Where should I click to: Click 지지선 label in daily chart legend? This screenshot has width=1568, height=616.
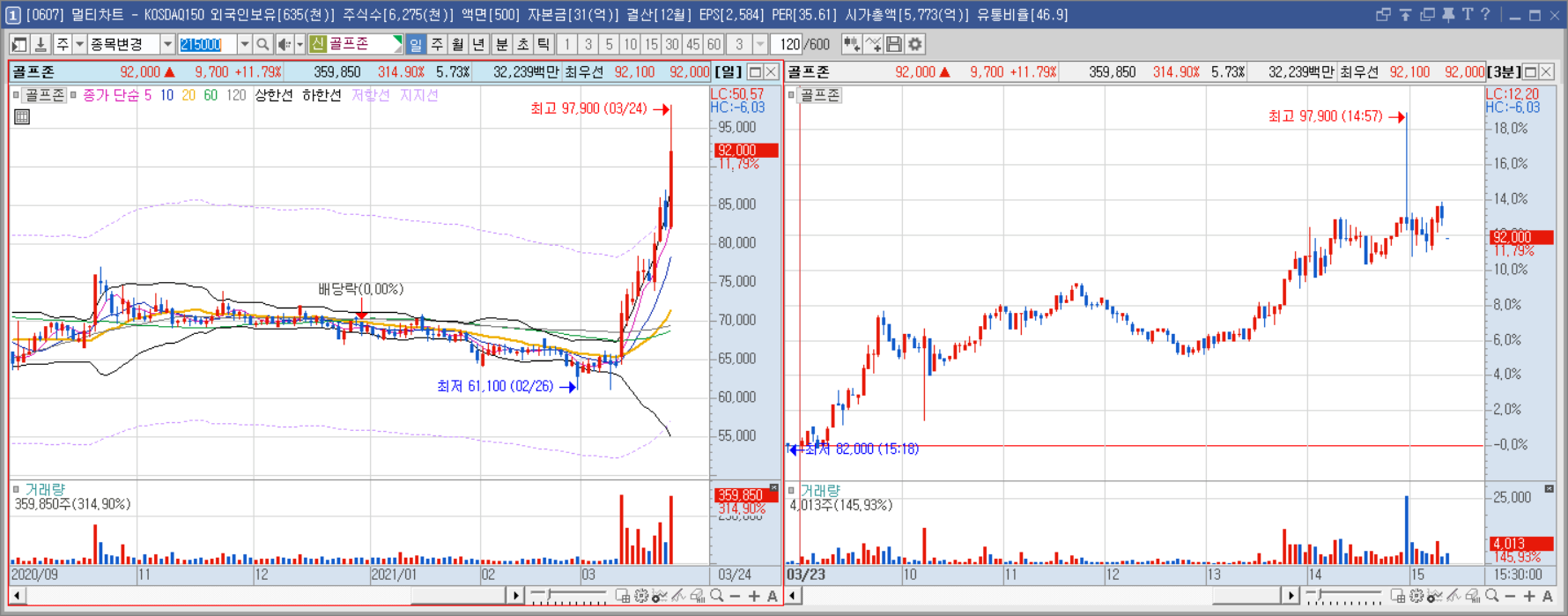point(418,95)
